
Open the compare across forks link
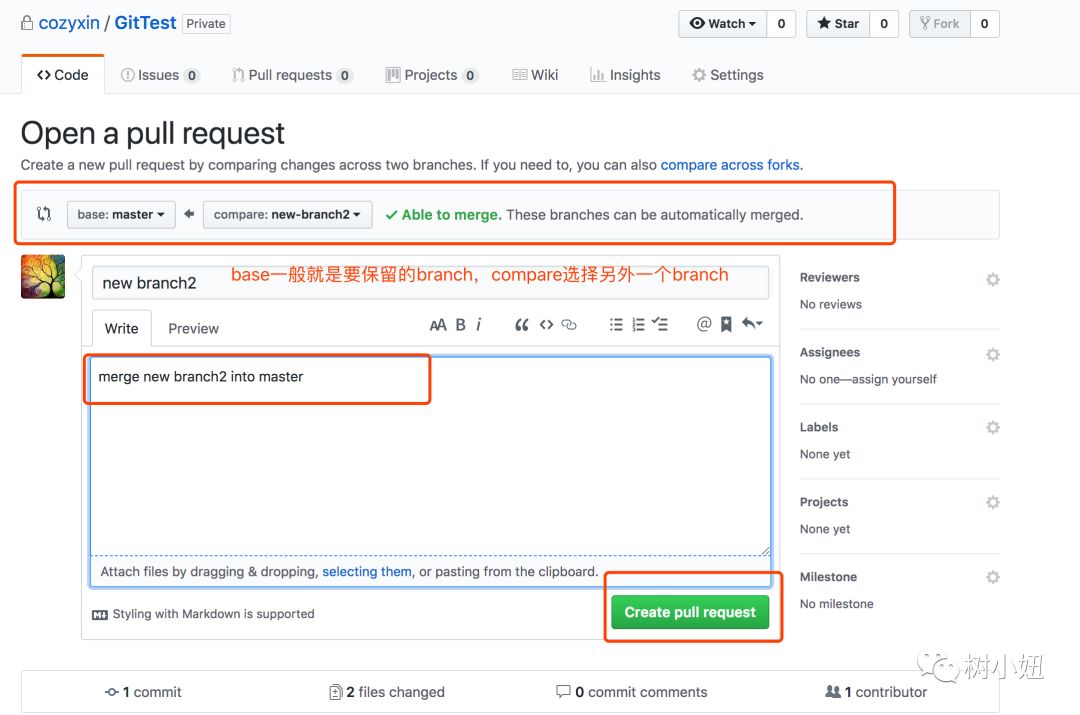[x=730, y=165]
